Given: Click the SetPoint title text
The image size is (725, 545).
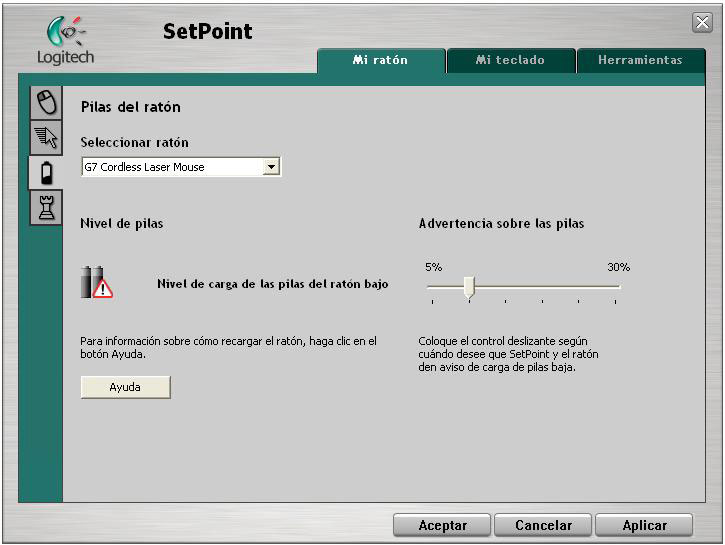Looking at the screenshot, I should point(208,32).
